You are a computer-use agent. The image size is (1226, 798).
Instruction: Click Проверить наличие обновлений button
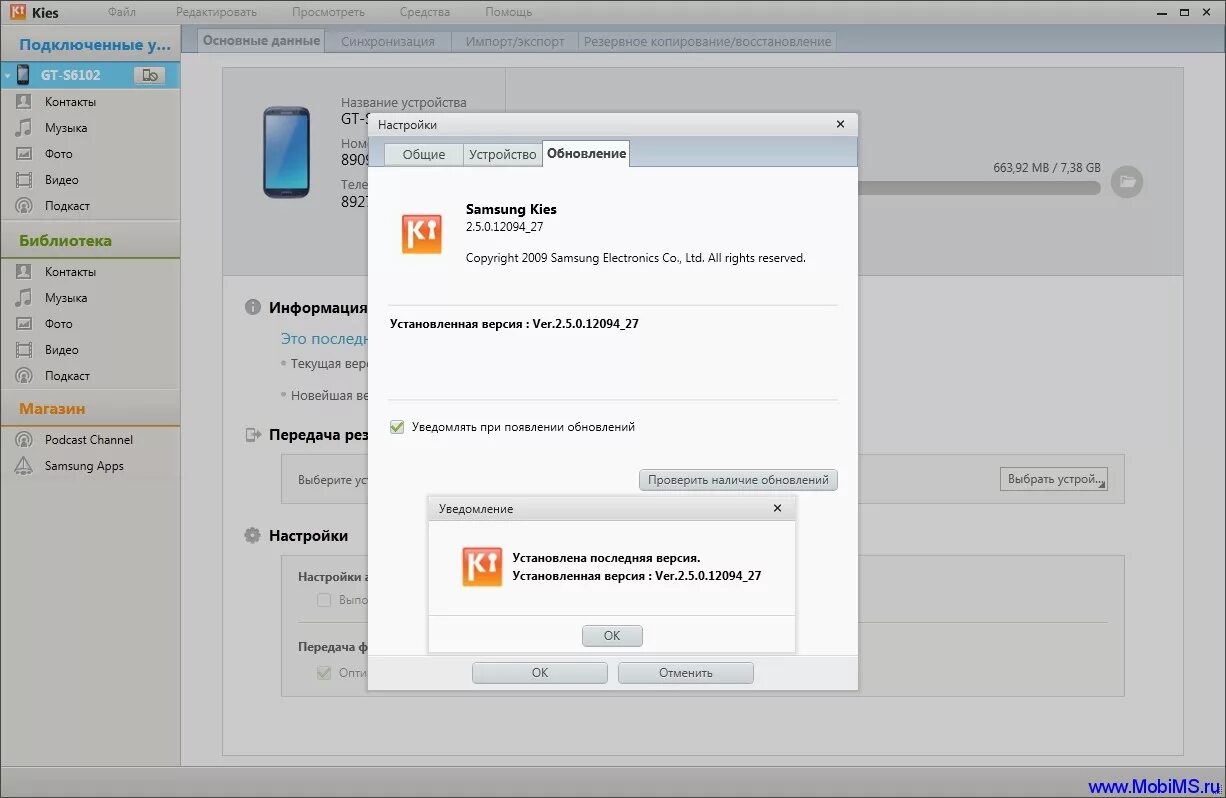coord(738,479)
